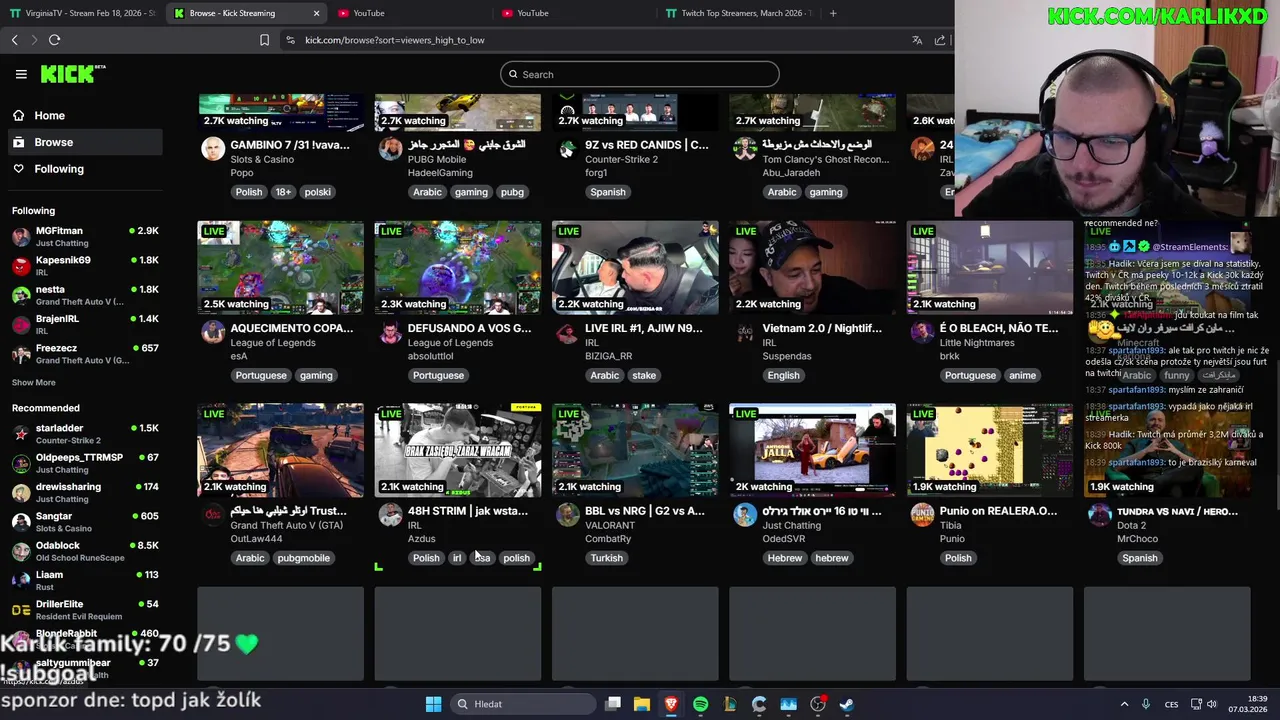The image size is (1280, 720).
Task: Switch to the second YouTube tab
Action: pyautogui.click(x=573, y=13)
